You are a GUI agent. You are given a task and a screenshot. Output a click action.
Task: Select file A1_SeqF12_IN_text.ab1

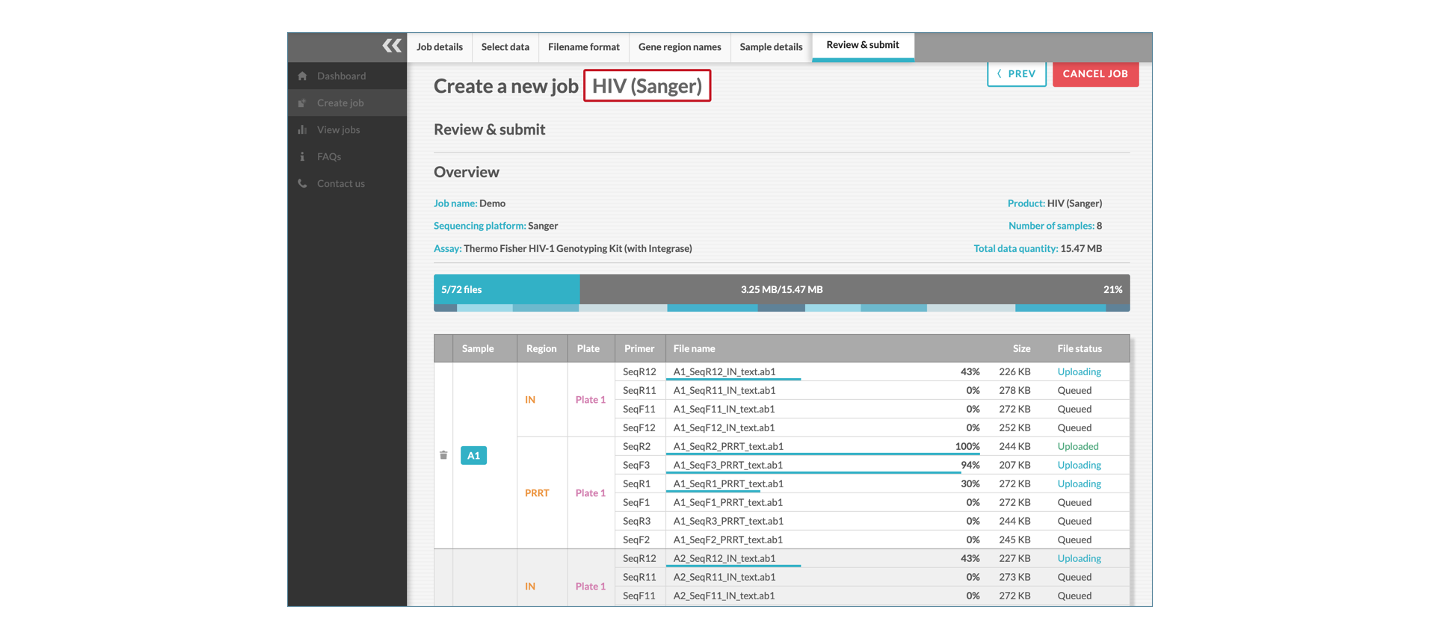[724, 428]
